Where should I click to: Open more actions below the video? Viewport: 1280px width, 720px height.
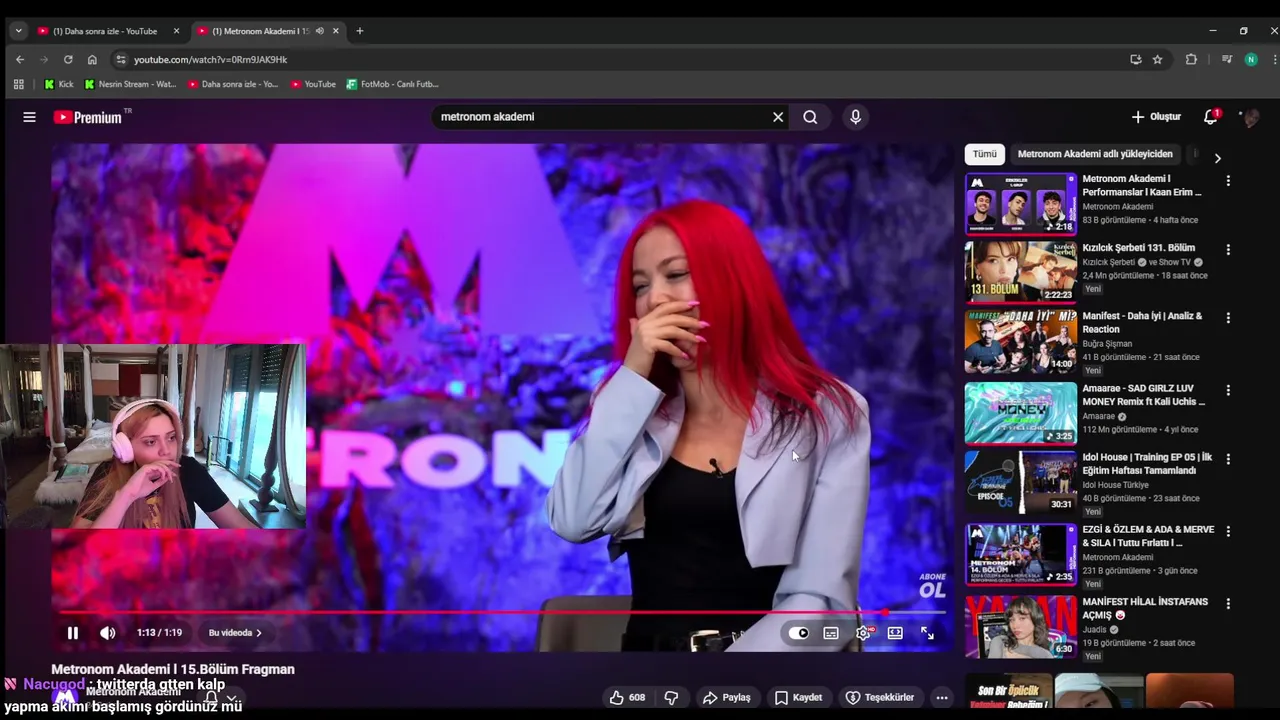[941, 697]
